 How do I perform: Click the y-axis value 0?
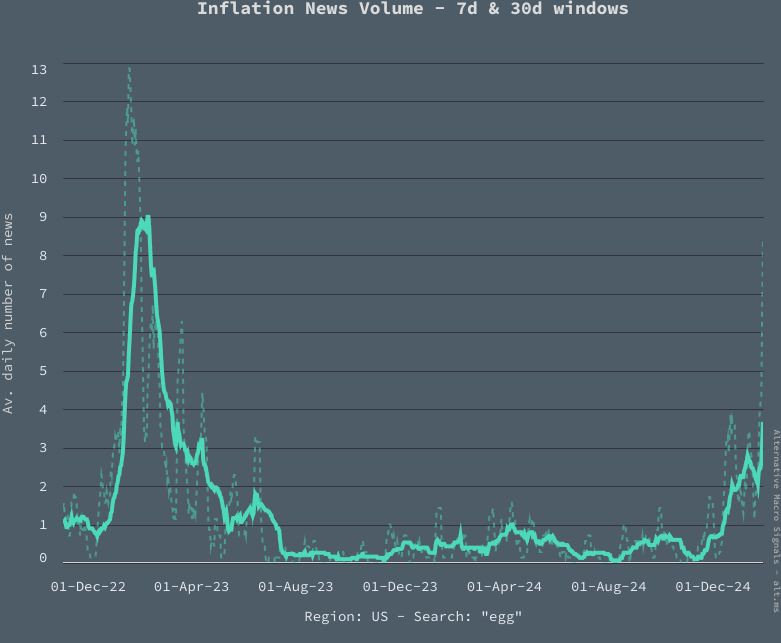click(43, 558)
